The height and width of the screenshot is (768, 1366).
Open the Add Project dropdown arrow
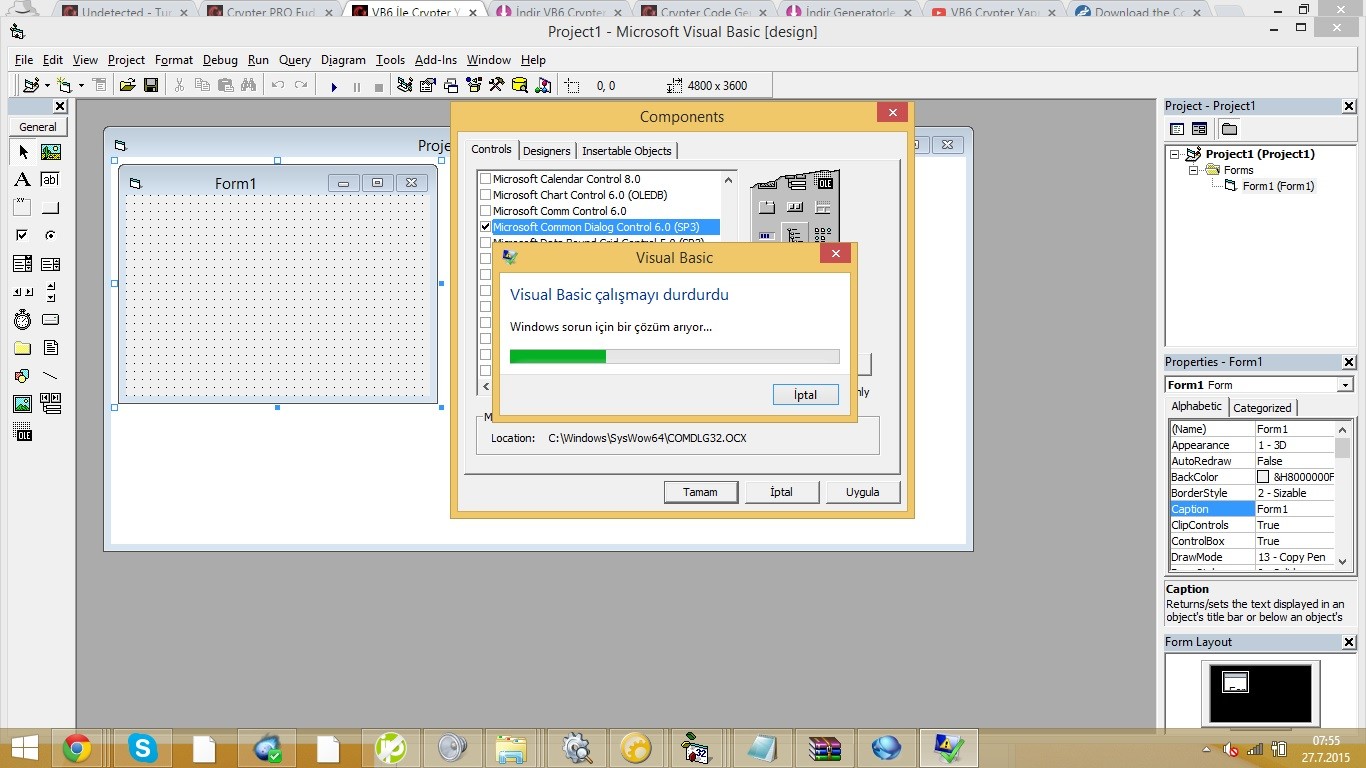point(47,86)
